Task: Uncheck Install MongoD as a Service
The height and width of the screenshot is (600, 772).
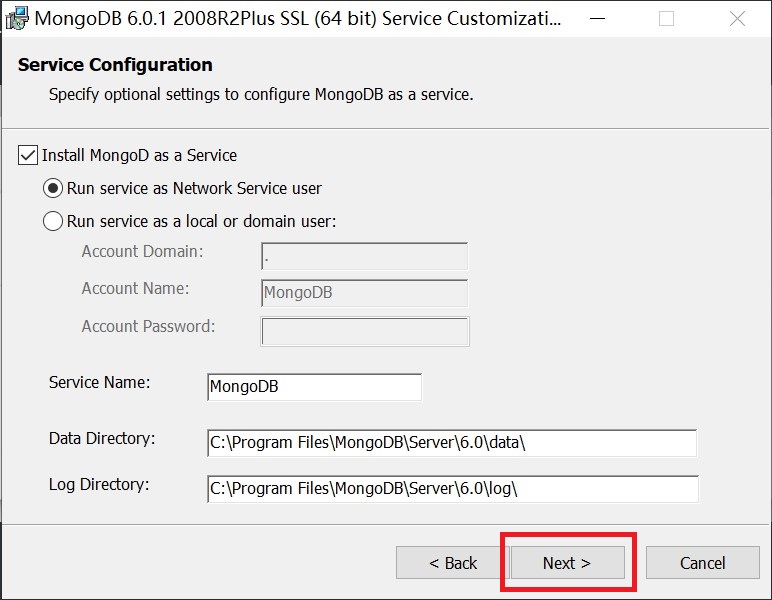Action: click(x=28, y=155)
